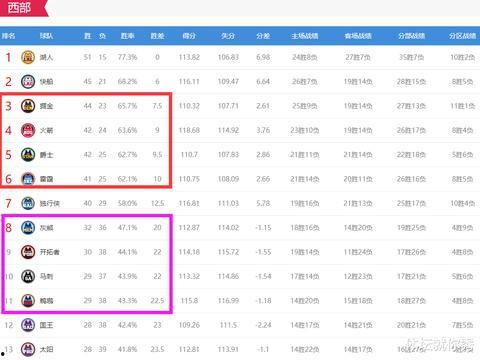Click the Rockets rank number 4
Screen dimensions: 480x360
8,130
